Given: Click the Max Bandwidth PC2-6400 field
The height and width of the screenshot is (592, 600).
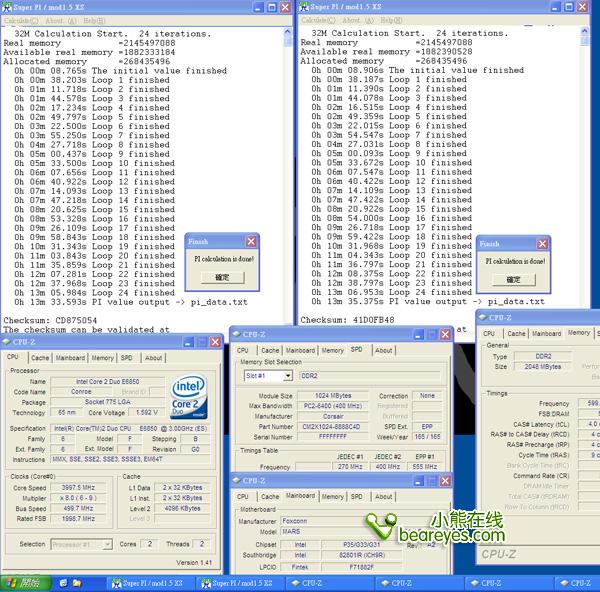Looking at the screenshot, I should (333, 406).
